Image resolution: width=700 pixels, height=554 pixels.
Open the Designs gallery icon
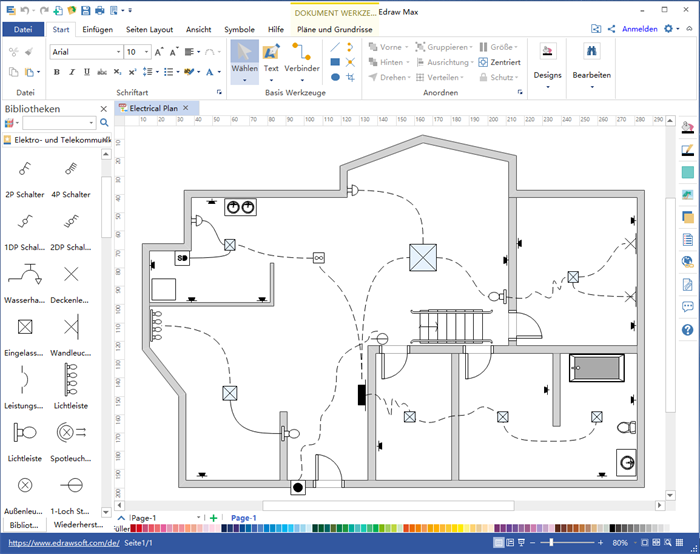click(x=547, y=57)
